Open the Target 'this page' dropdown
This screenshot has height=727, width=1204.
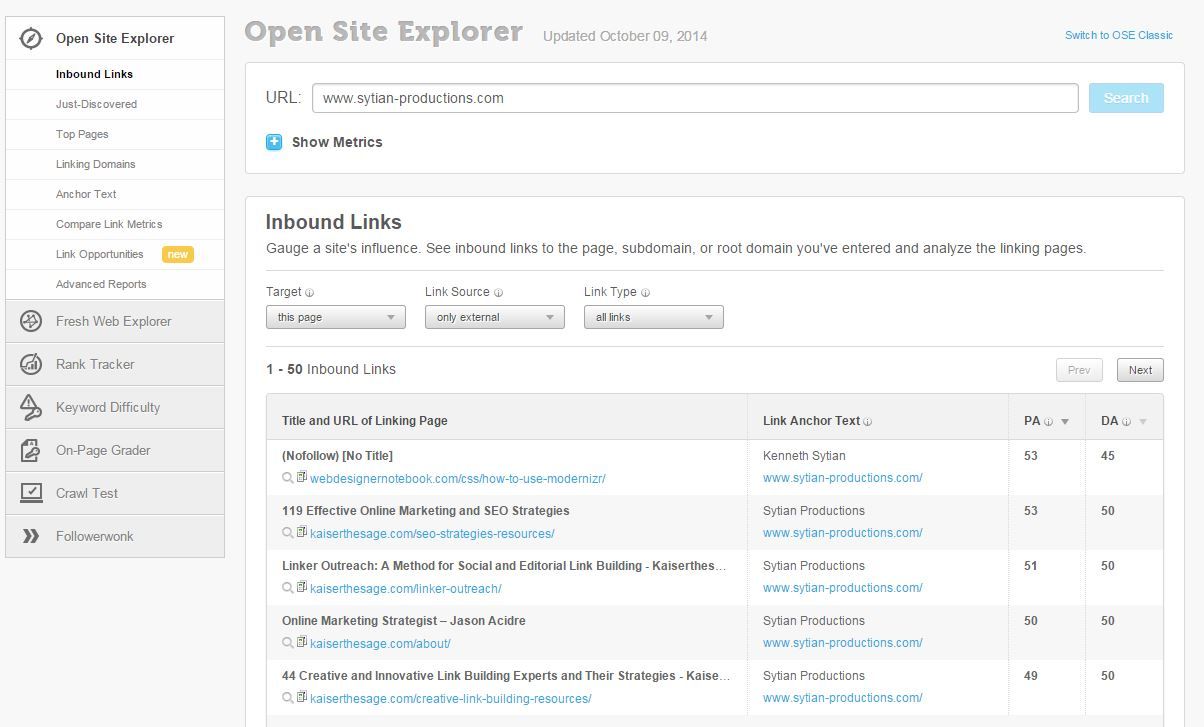(x=336, y=317)
